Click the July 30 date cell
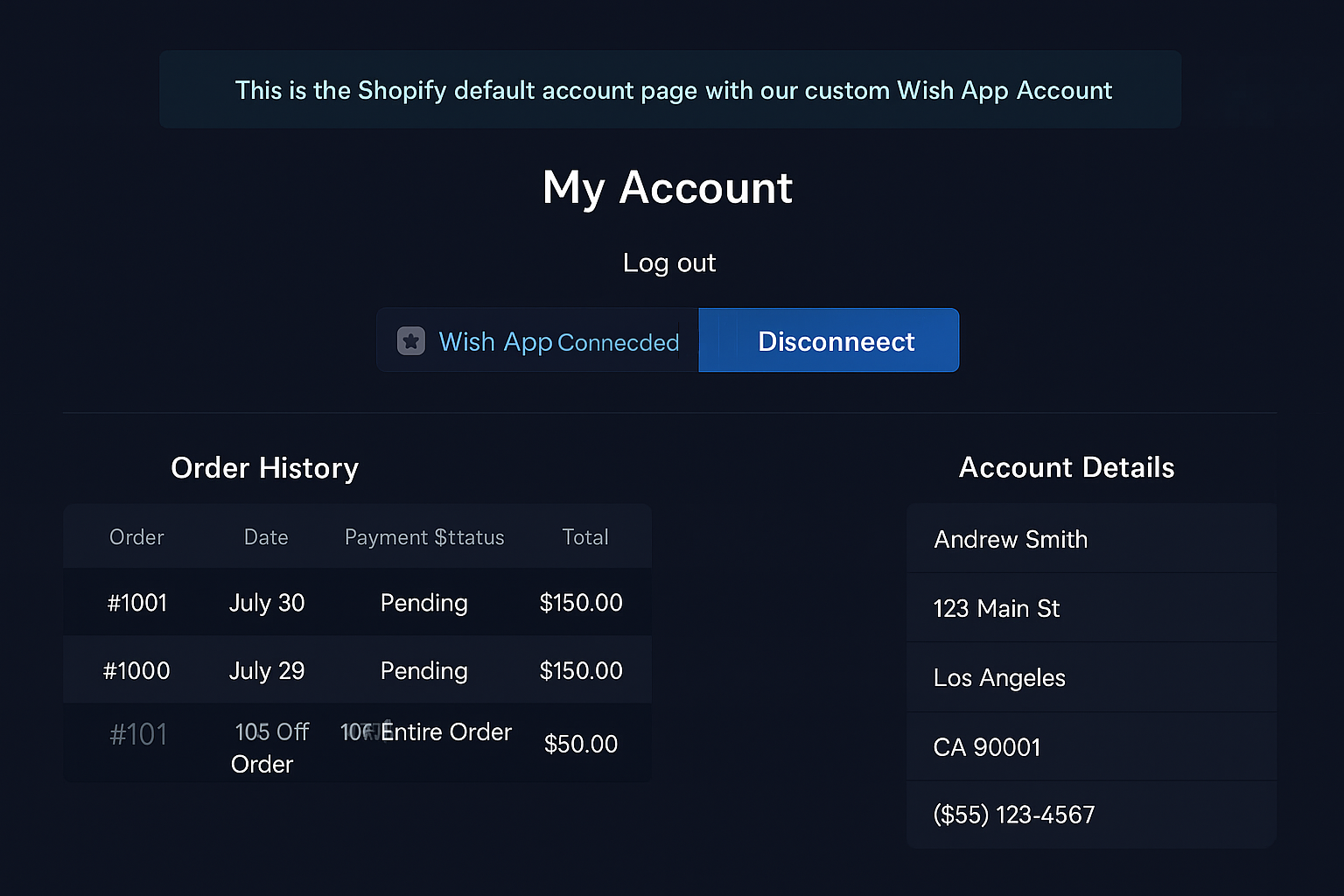The width and height of the screenshot is (1344, 896). coord(267,603)
